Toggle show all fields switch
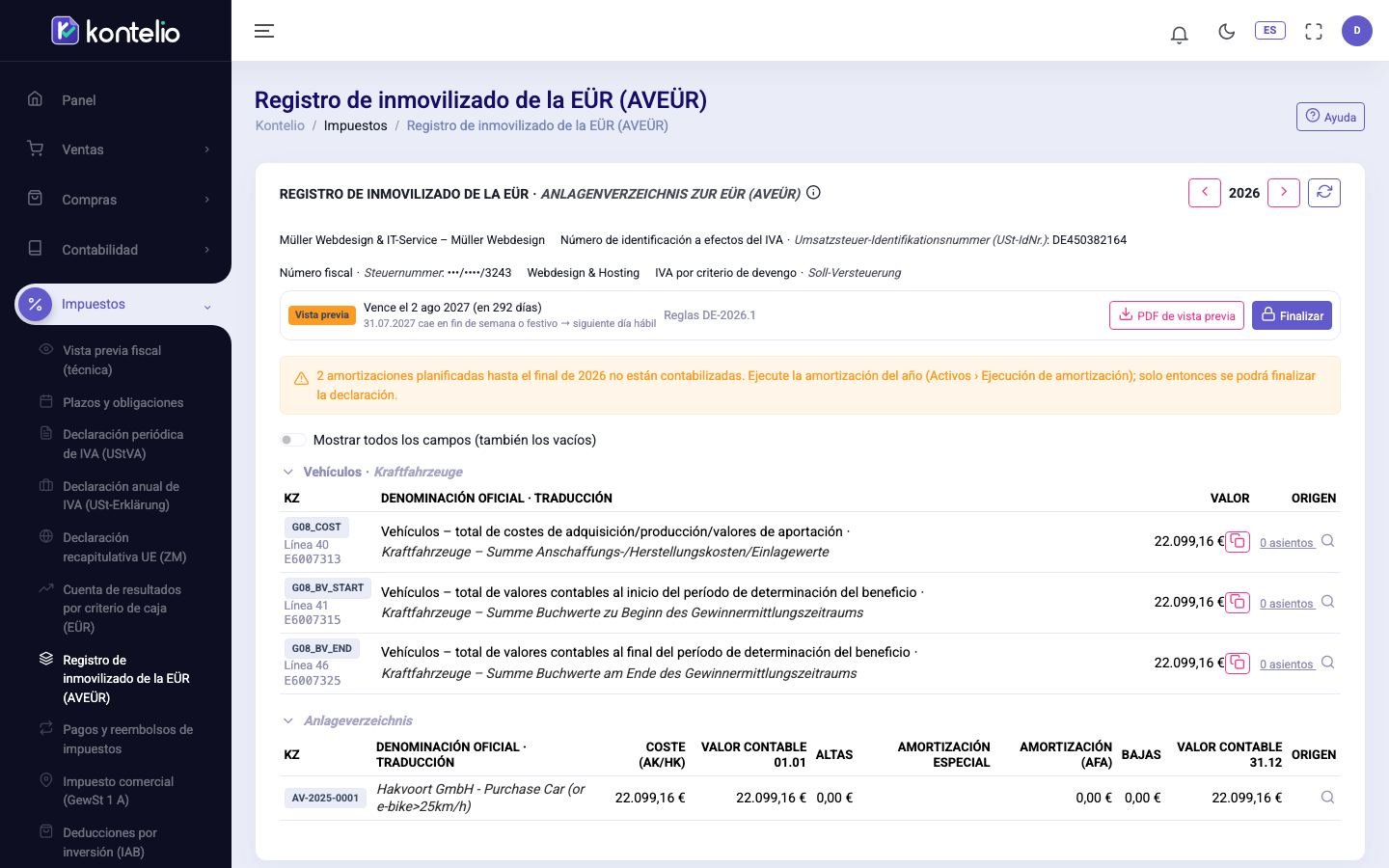Viewport: 1389px width, 868px height. coord(293,440)
